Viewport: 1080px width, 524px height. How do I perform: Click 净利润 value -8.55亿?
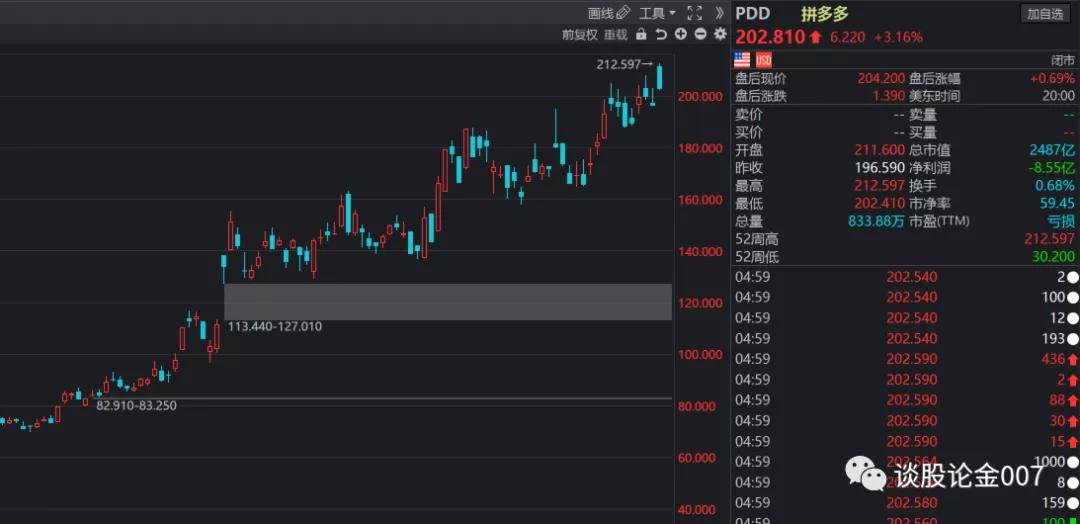(1052, 168)
